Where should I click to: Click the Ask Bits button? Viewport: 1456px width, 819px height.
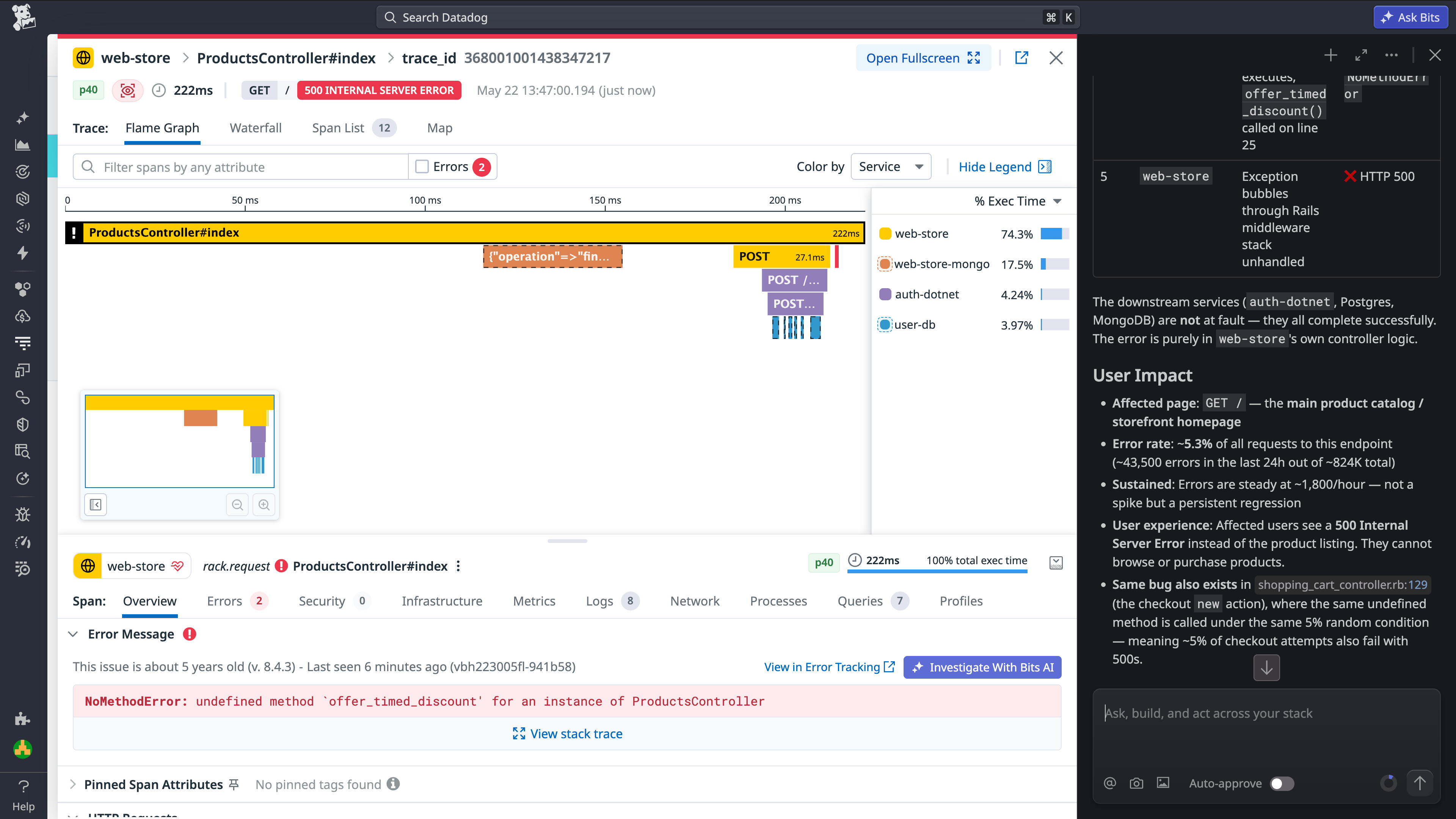(x=1410, y=17)
